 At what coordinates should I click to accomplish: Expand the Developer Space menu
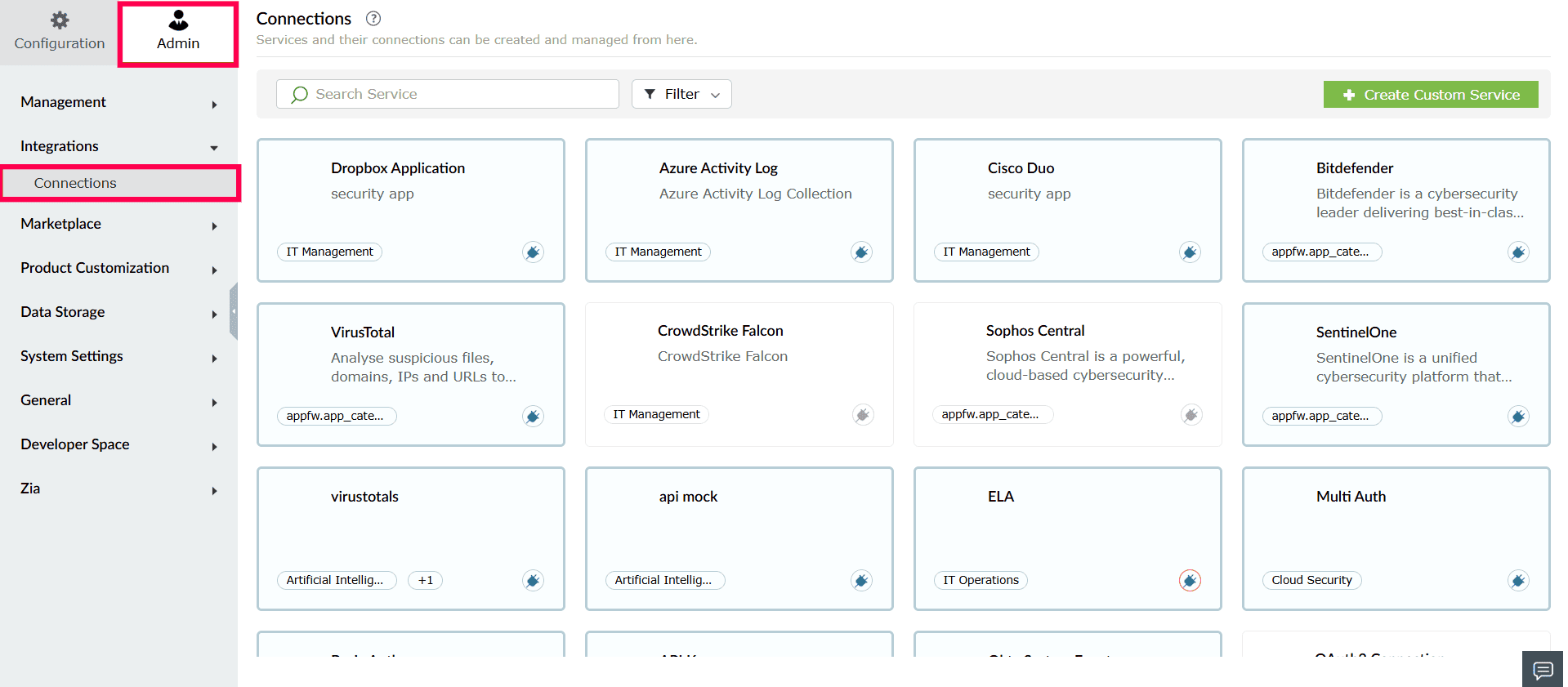click(x=119, y=444)
